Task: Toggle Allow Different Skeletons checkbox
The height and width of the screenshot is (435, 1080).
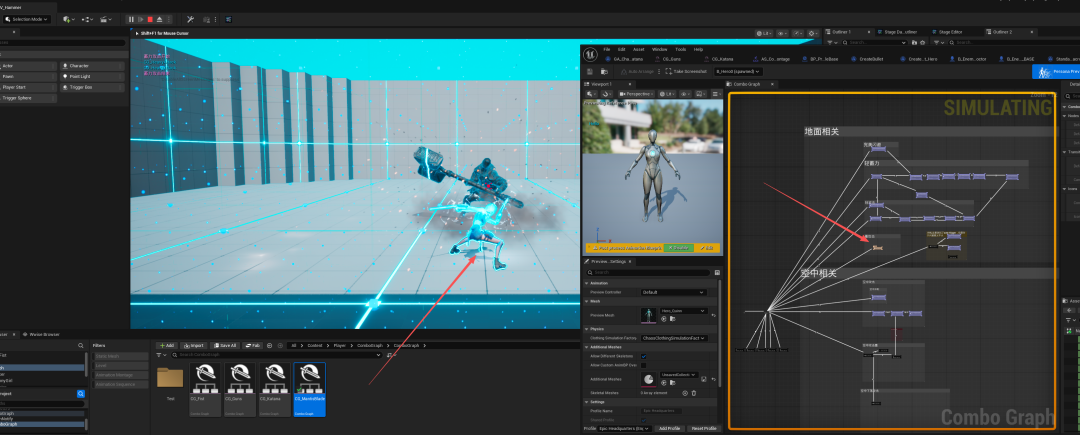Action: pyautogui.click(x=643, y=355)
